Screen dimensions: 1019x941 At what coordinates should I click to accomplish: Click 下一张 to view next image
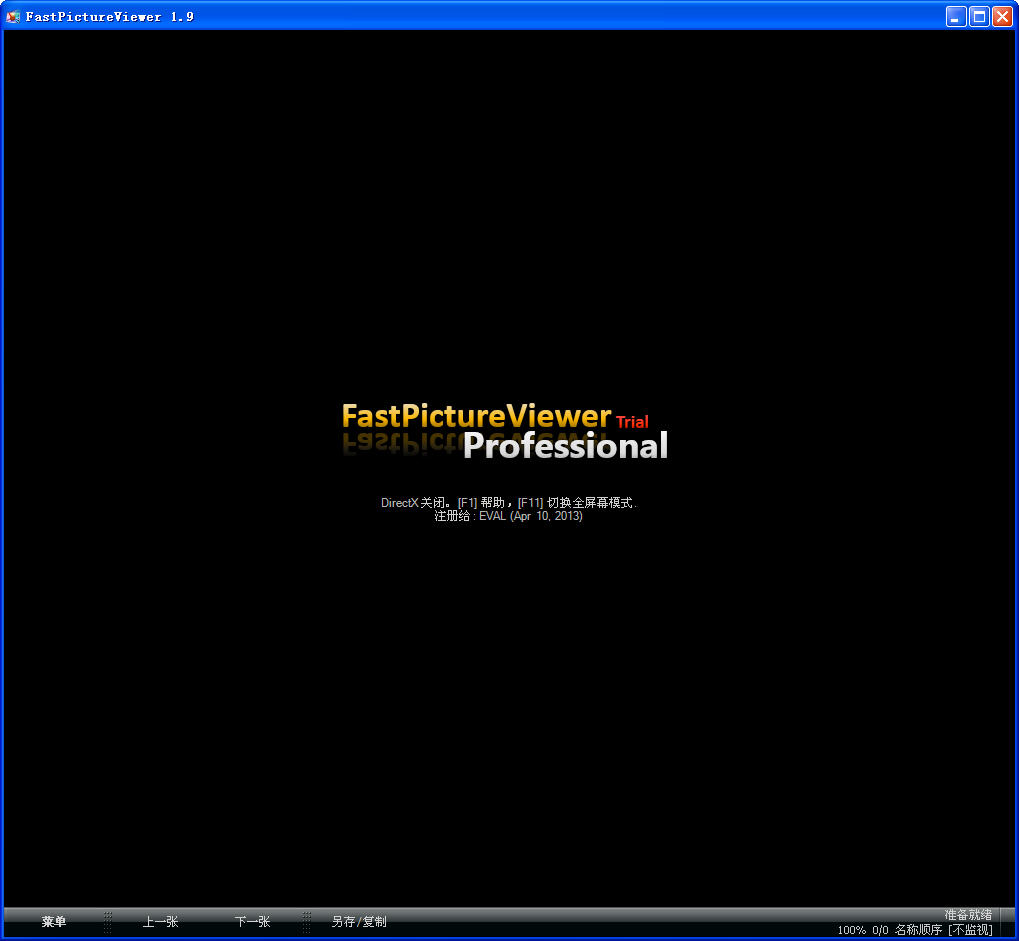[252, 922]
